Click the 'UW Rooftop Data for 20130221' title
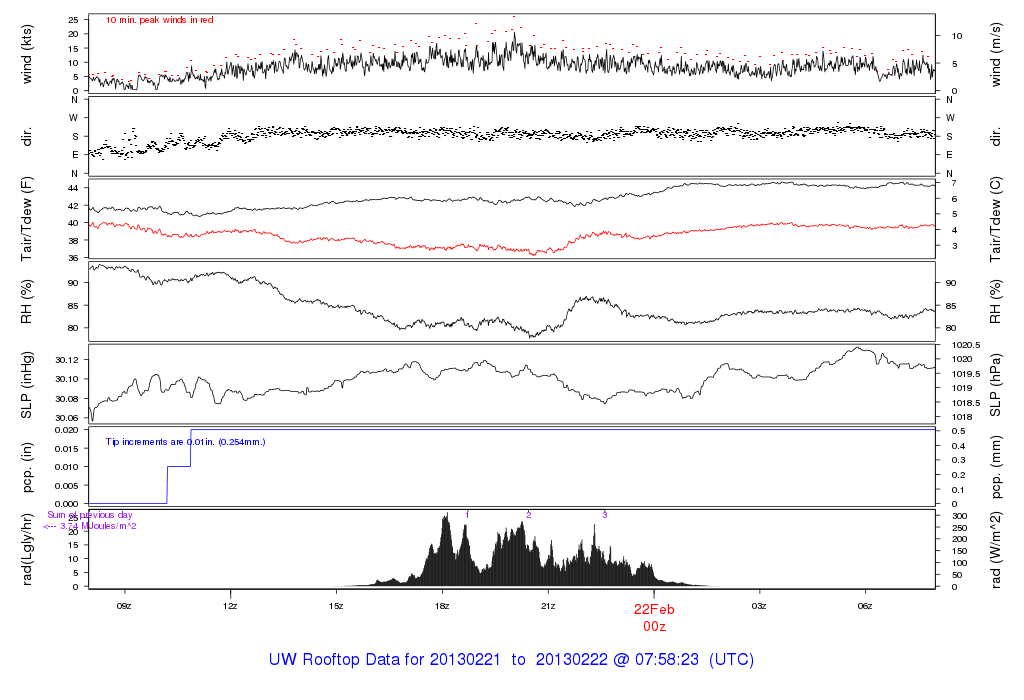The height and width of the screenshot is (700, 1024). (x=385, y=660)
